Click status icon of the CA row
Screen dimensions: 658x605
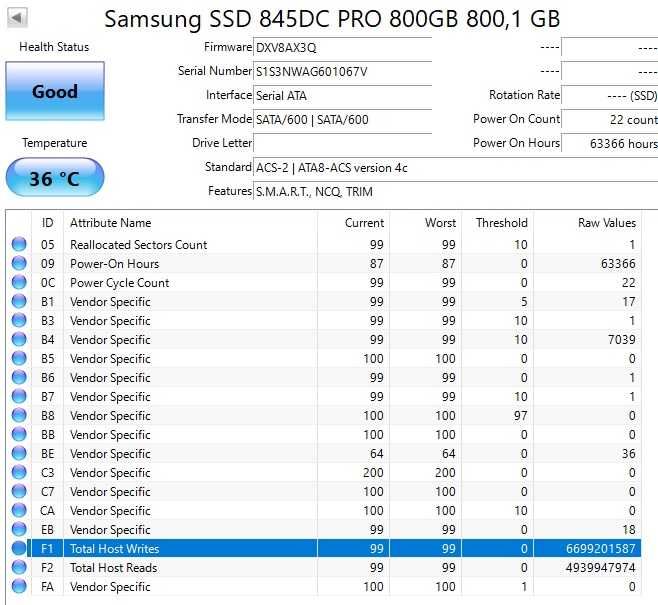tap(19, 510)
